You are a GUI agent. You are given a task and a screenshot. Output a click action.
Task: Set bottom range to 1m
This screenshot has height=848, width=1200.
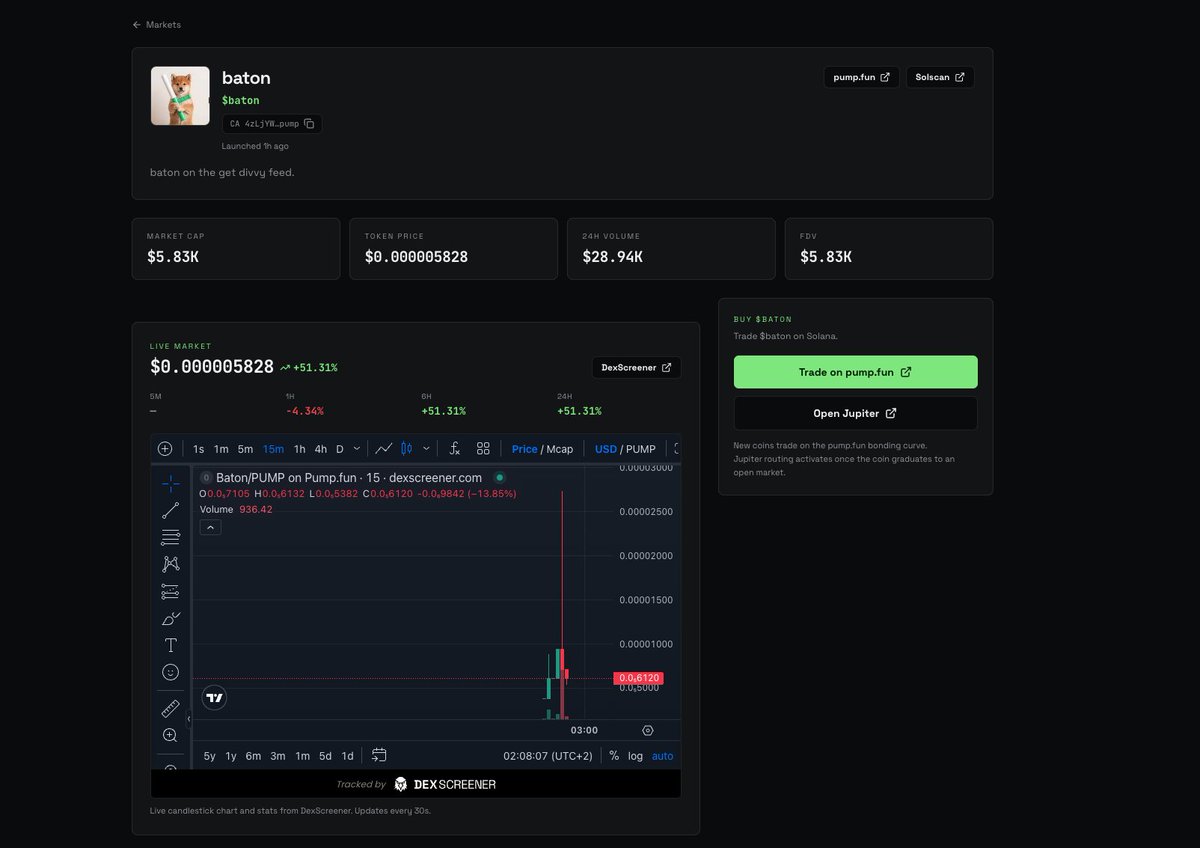tap(302, 756)
